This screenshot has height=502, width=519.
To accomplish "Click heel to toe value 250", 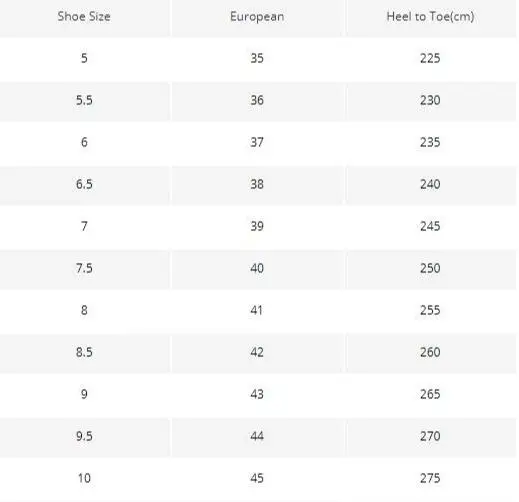I will (x=430, y=268).
